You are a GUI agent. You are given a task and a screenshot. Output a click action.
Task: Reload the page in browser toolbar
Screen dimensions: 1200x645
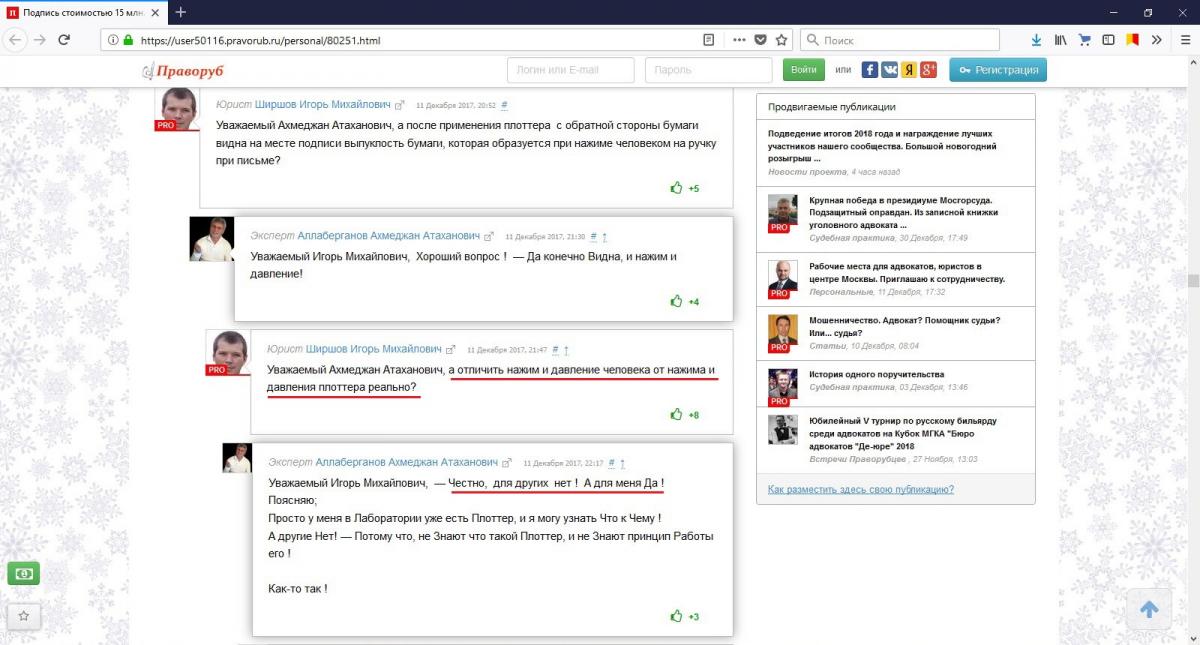[x=64, y=40]
